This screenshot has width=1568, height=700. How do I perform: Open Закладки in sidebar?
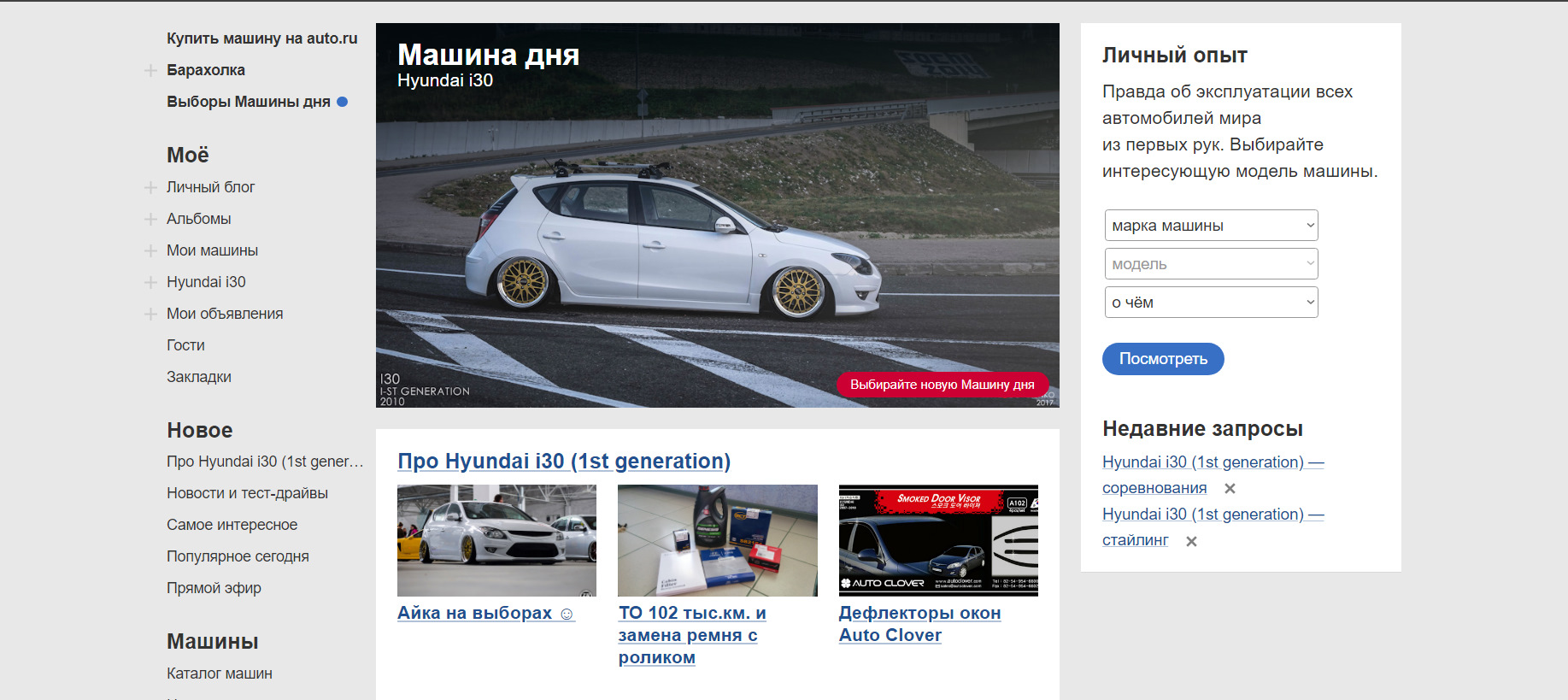coord(199,377)
